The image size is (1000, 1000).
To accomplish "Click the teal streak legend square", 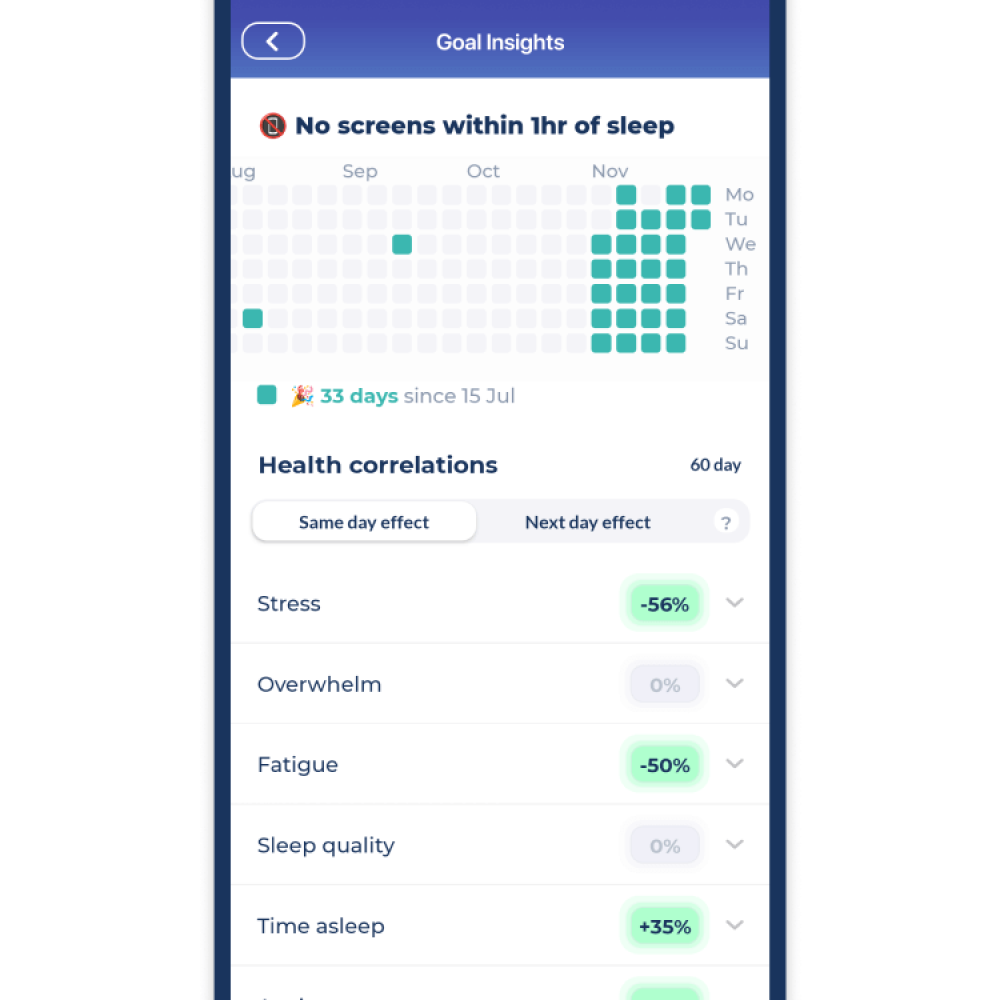I will (266, 395).
